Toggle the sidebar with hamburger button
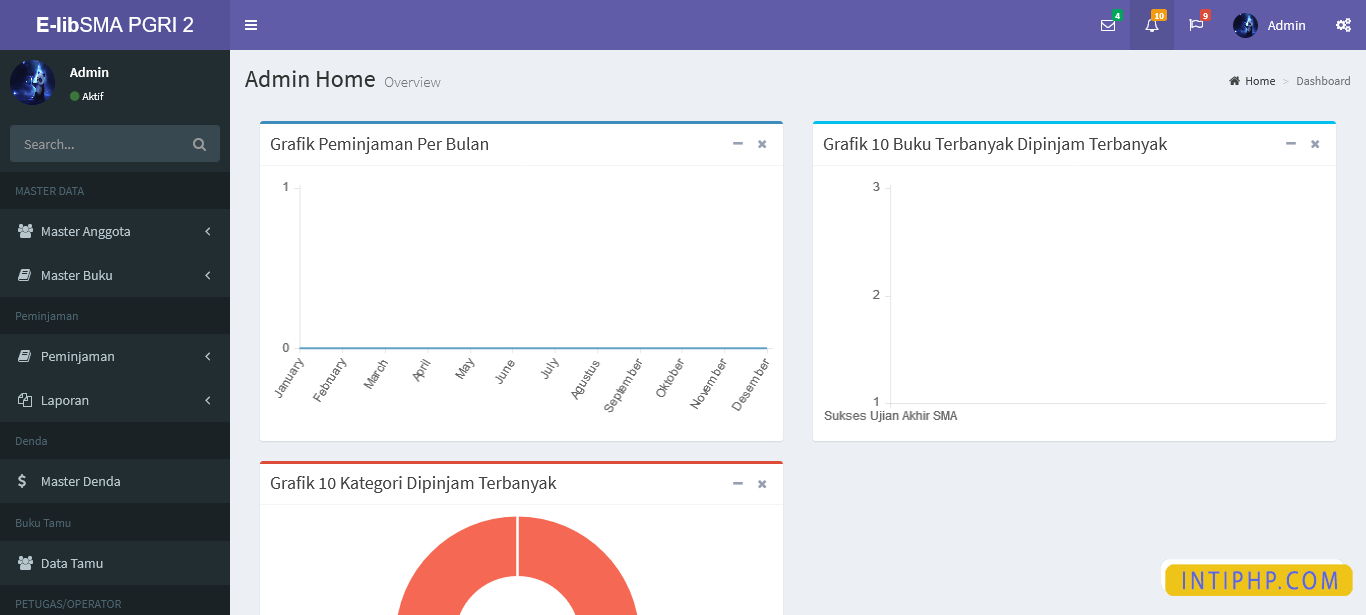The width and height of the screenshot is (1366, 615). (250, 25)
